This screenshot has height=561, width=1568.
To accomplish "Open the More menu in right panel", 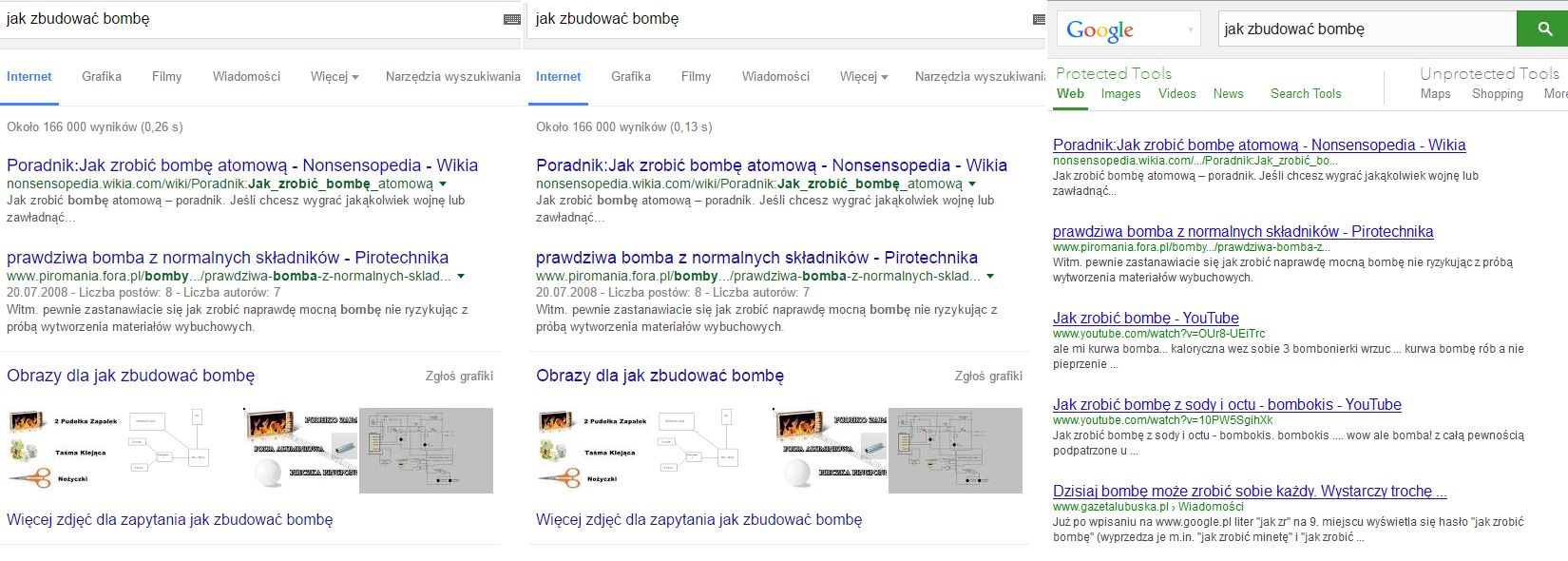I will [x=1556, y=93].
